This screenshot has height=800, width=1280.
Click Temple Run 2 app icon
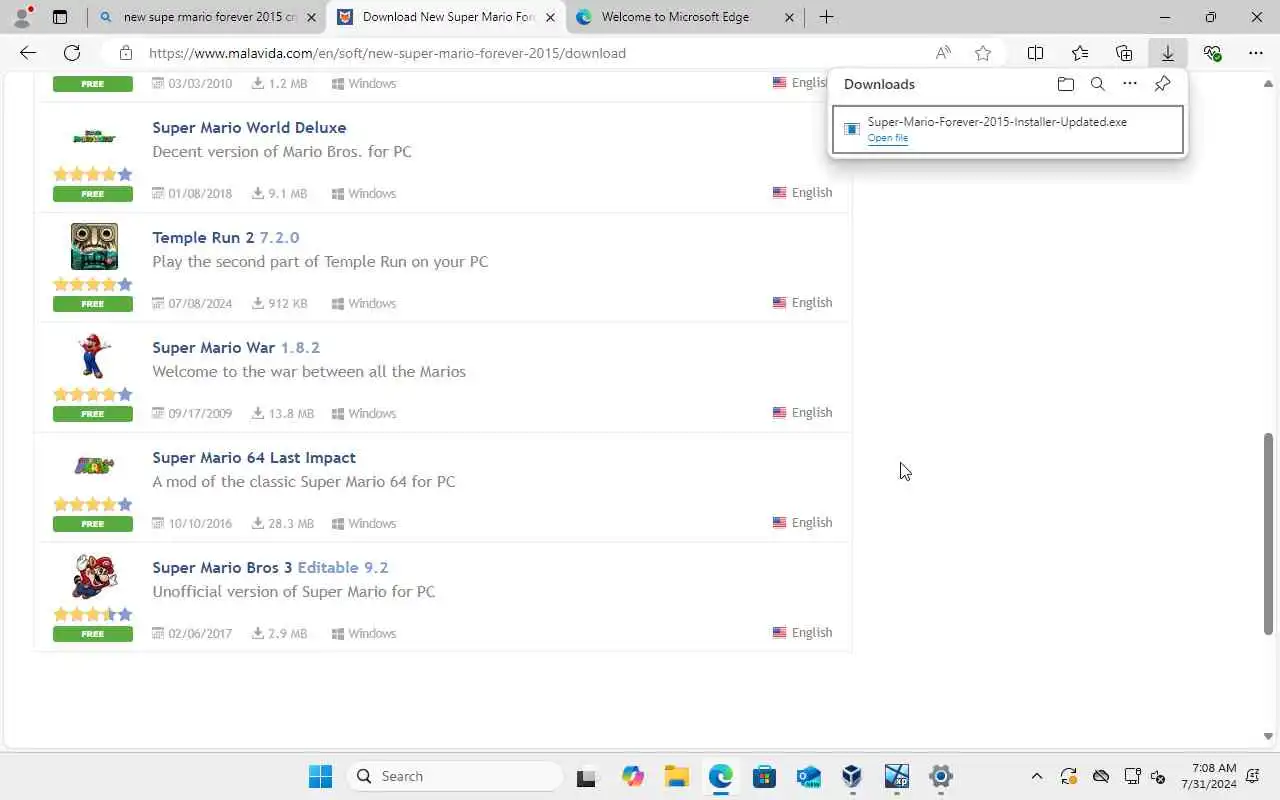[94, 246]
